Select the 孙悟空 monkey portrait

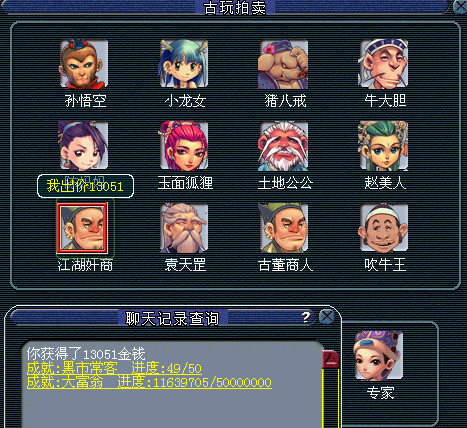[x=84, y=64]
